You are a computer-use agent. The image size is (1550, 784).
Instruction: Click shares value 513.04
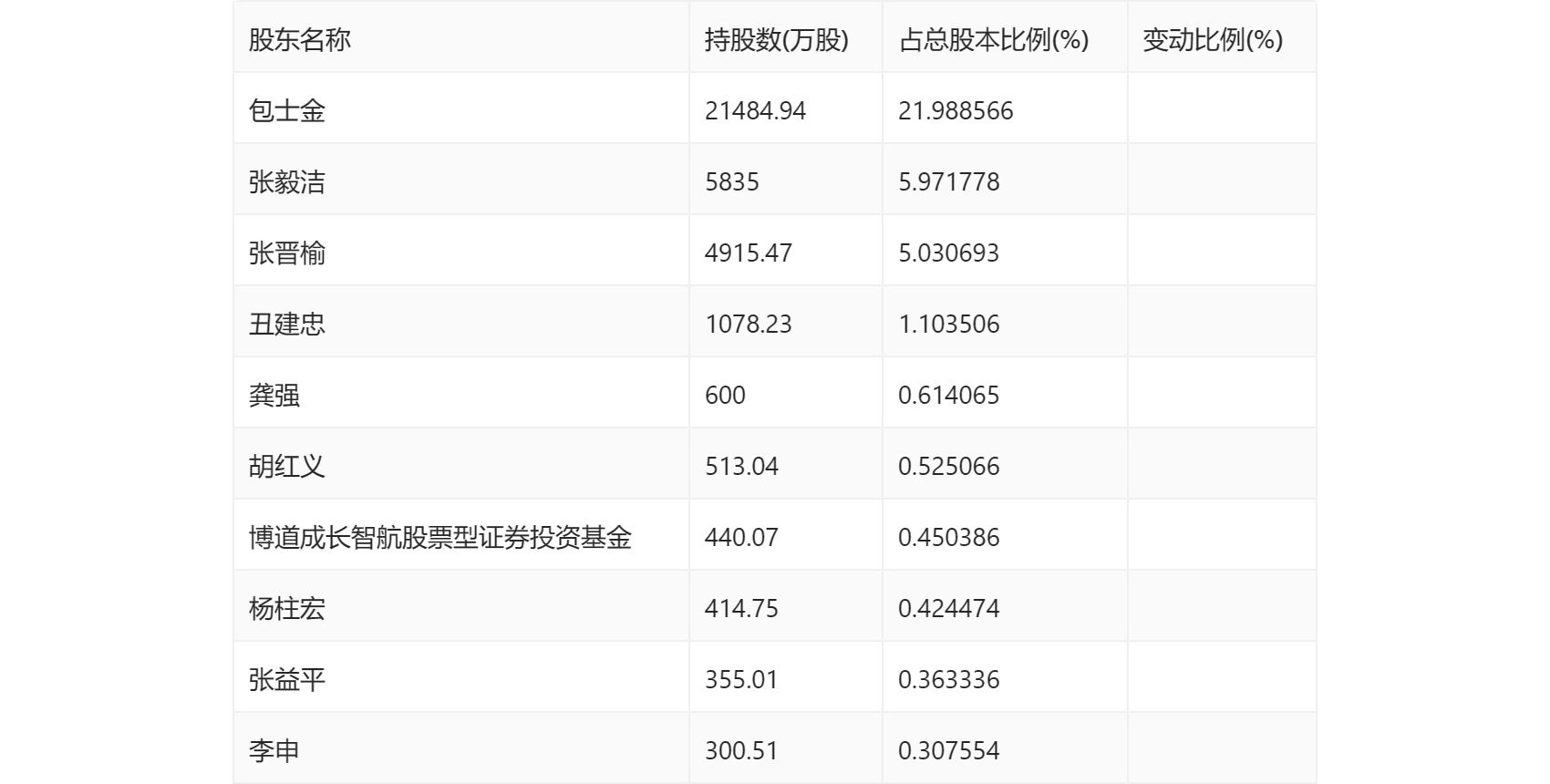pos(742,466)
